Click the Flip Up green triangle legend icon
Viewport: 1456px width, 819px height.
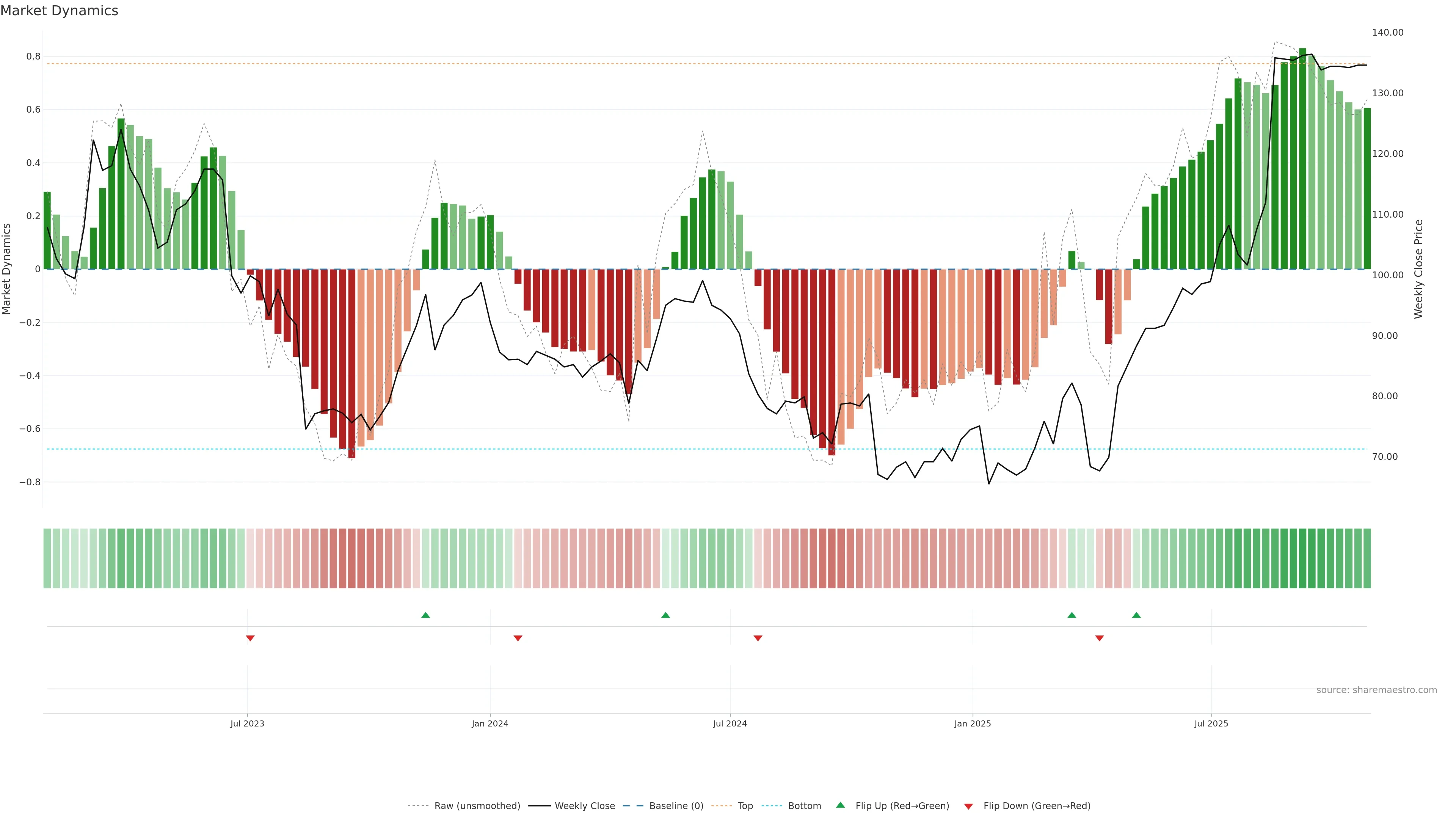pyautogui.click(x=841, y=805)
